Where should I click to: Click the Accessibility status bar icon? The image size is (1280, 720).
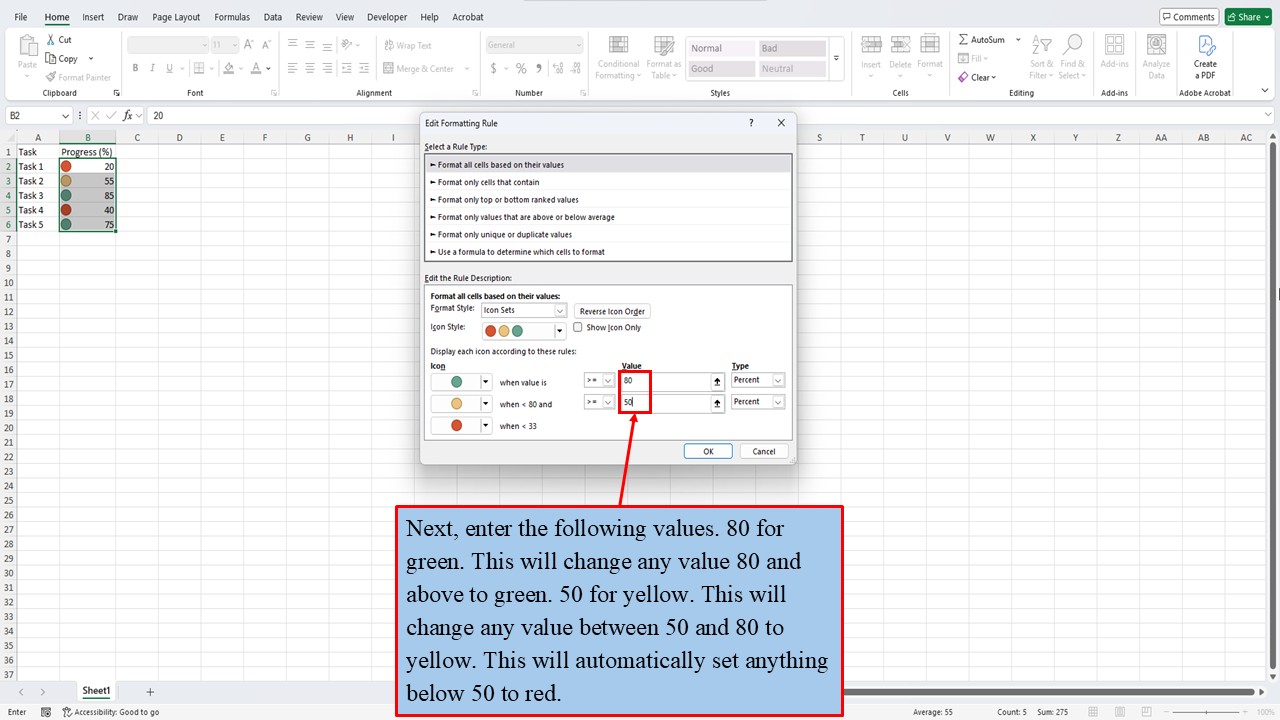coord(67,712)
